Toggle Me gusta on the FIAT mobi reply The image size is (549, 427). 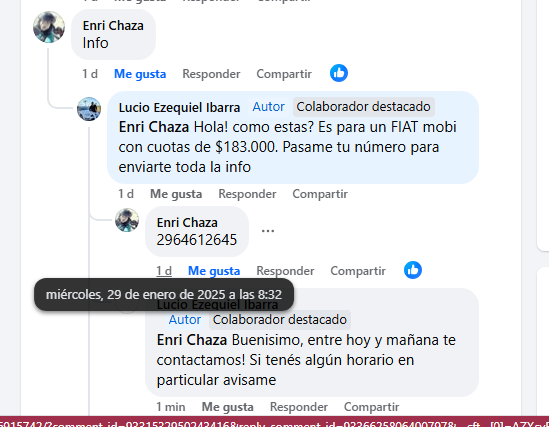176,194
